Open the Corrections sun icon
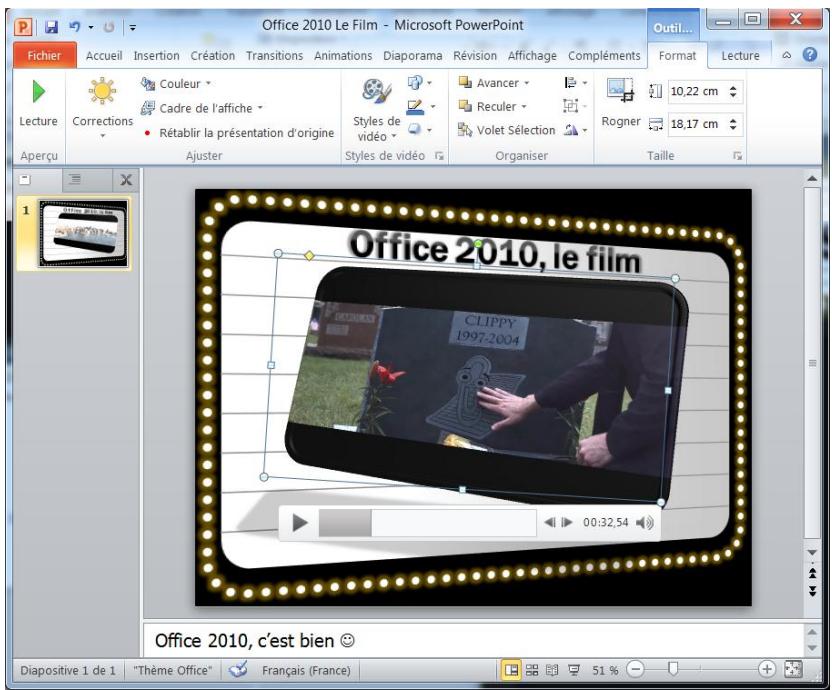 point(102,91)
